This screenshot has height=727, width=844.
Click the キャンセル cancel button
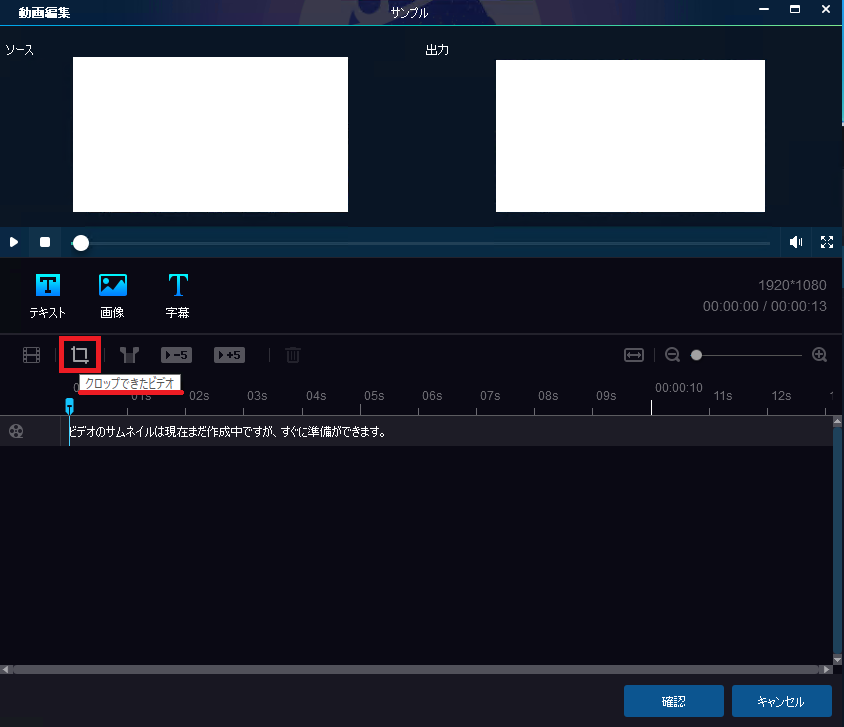click(x=781, y=701)
